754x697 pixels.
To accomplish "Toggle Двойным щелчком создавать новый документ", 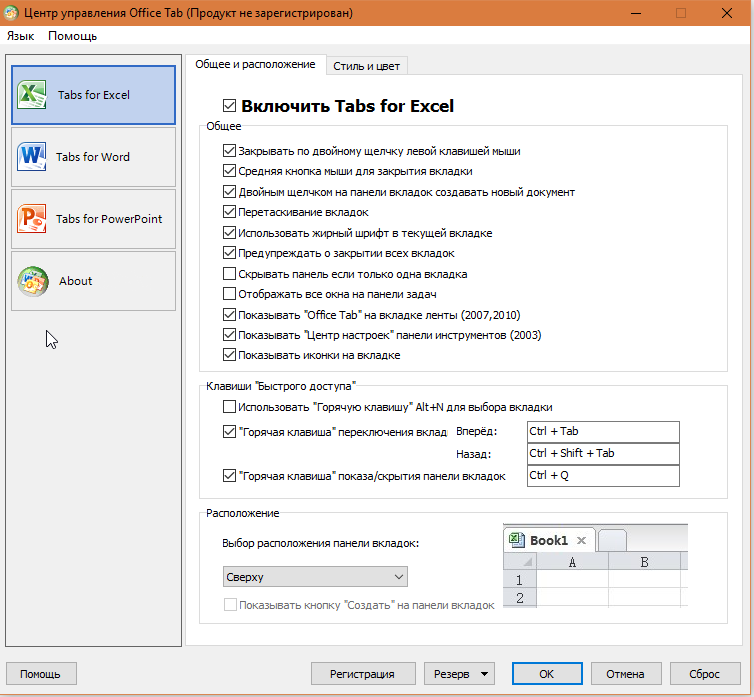I will coord(229,191).
